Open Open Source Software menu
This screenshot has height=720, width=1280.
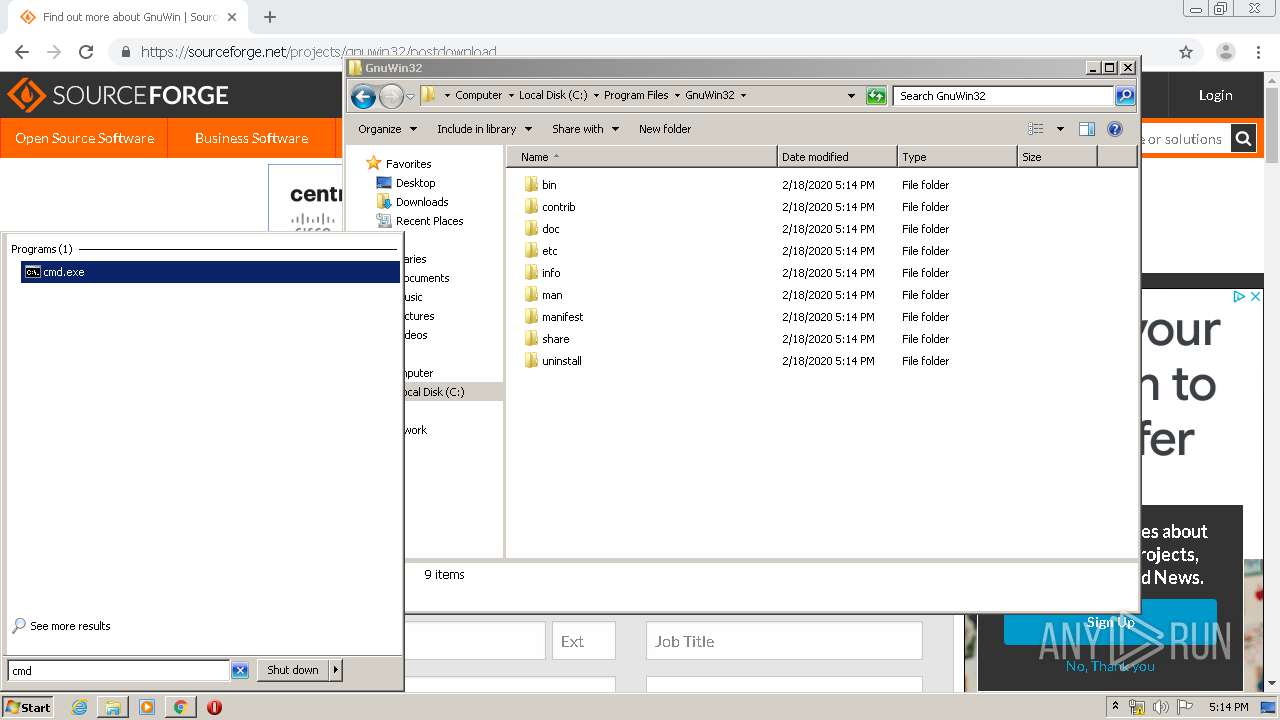[84, 138]
